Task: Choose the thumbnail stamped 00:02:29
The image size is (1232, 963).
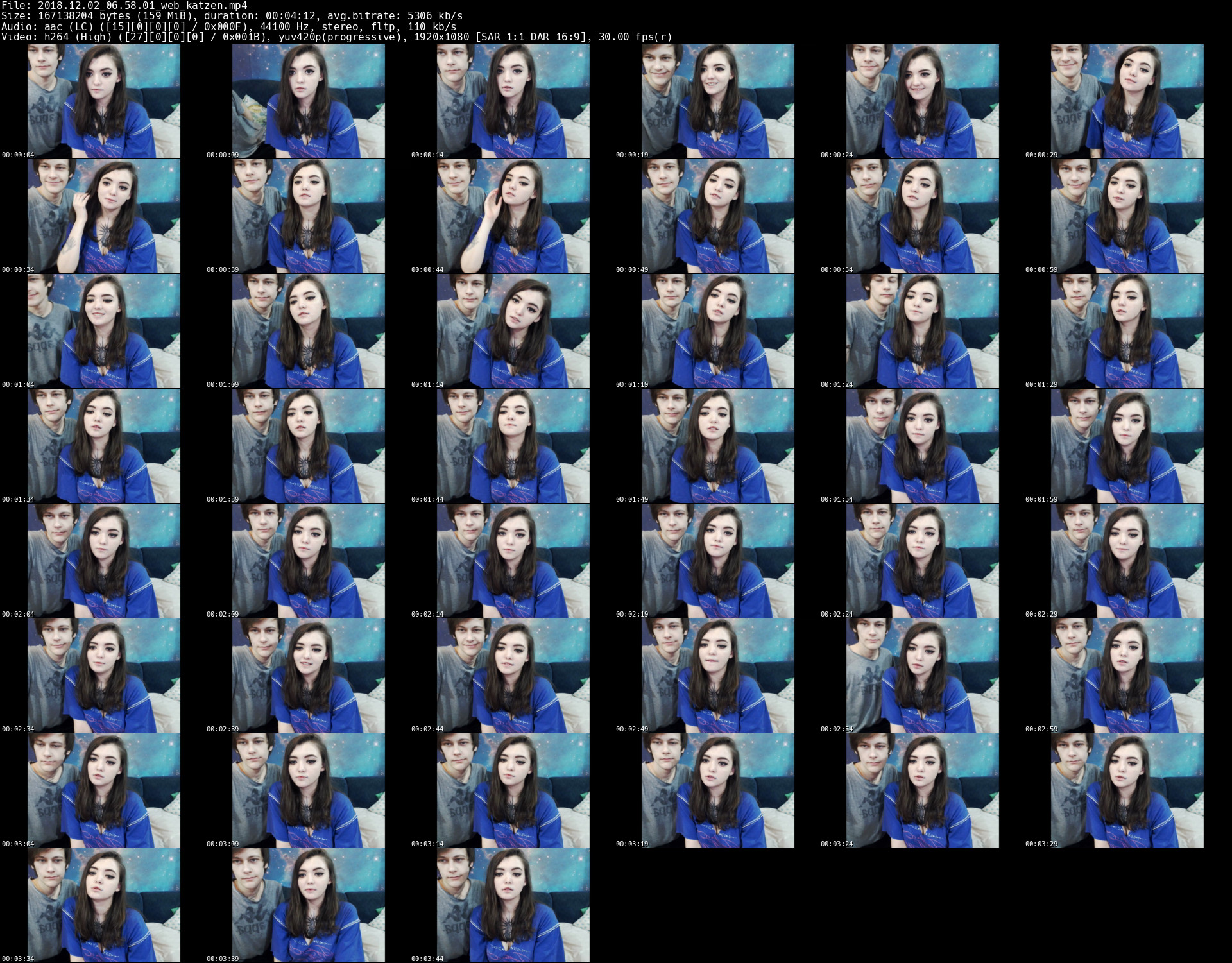Action: point(1127,561)
